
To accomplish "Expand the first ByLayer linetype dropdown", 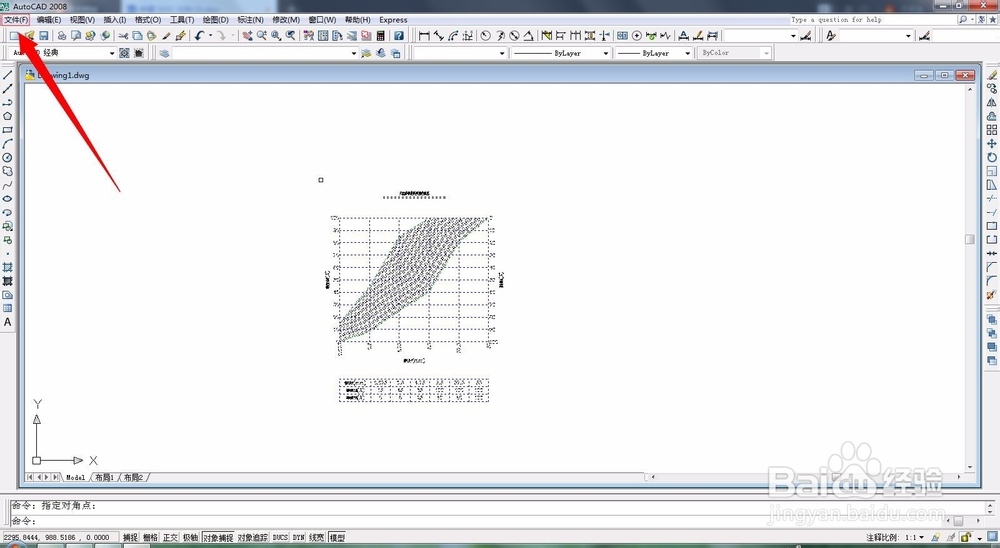I will 605,53.
